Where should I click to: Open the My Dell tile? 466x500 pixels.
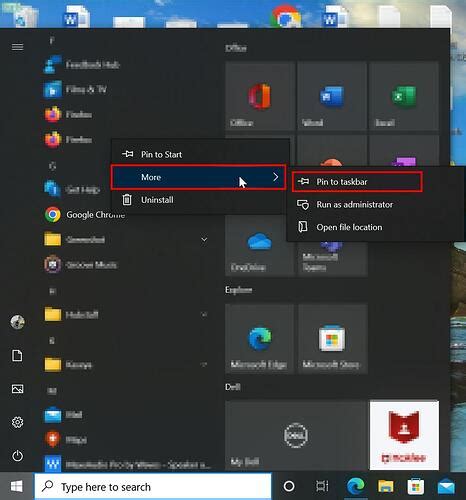[296, 435]
